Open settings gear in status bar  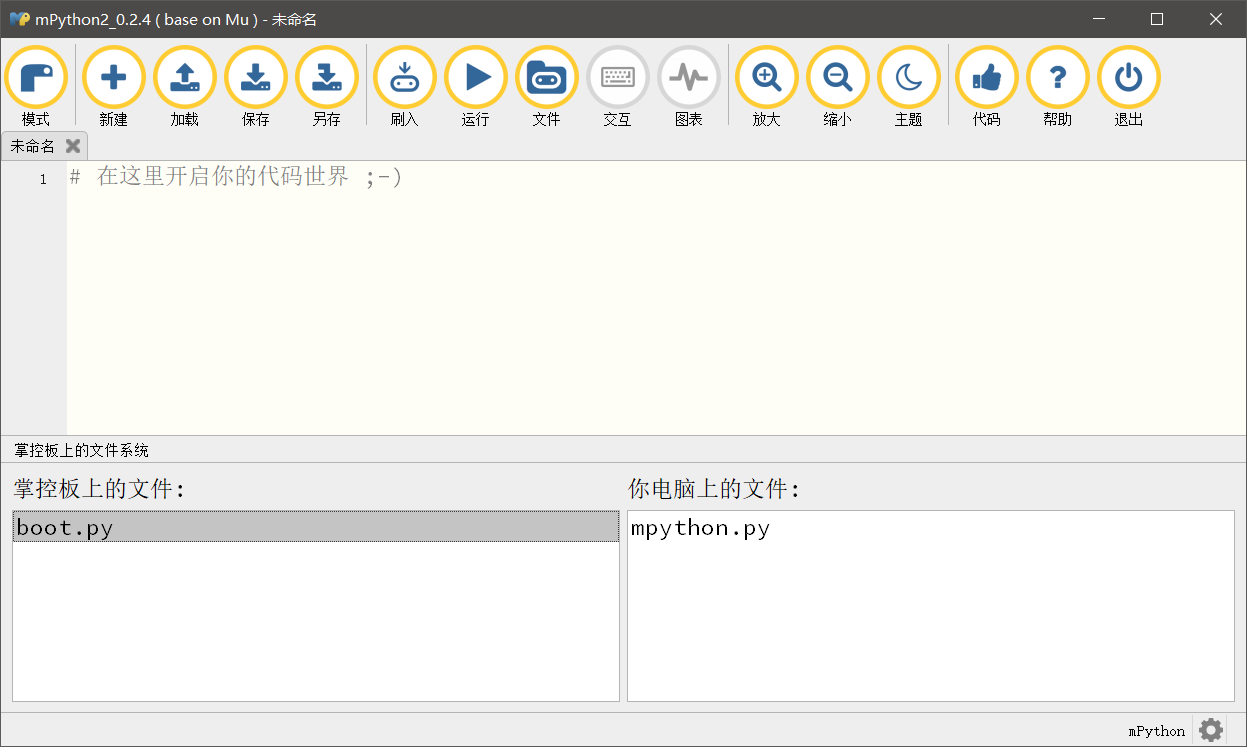[x=1211, y=730]
